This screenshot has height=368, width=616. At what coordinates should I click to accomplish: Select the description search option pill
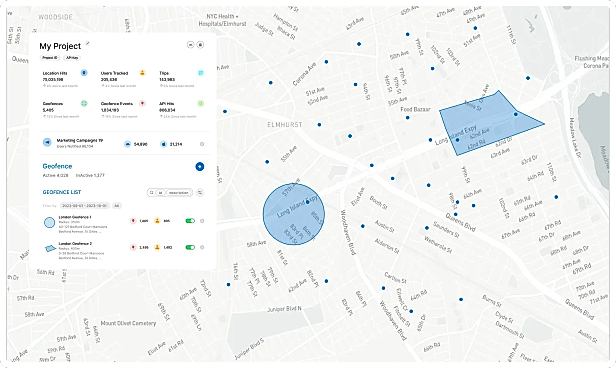pos(179,192)
